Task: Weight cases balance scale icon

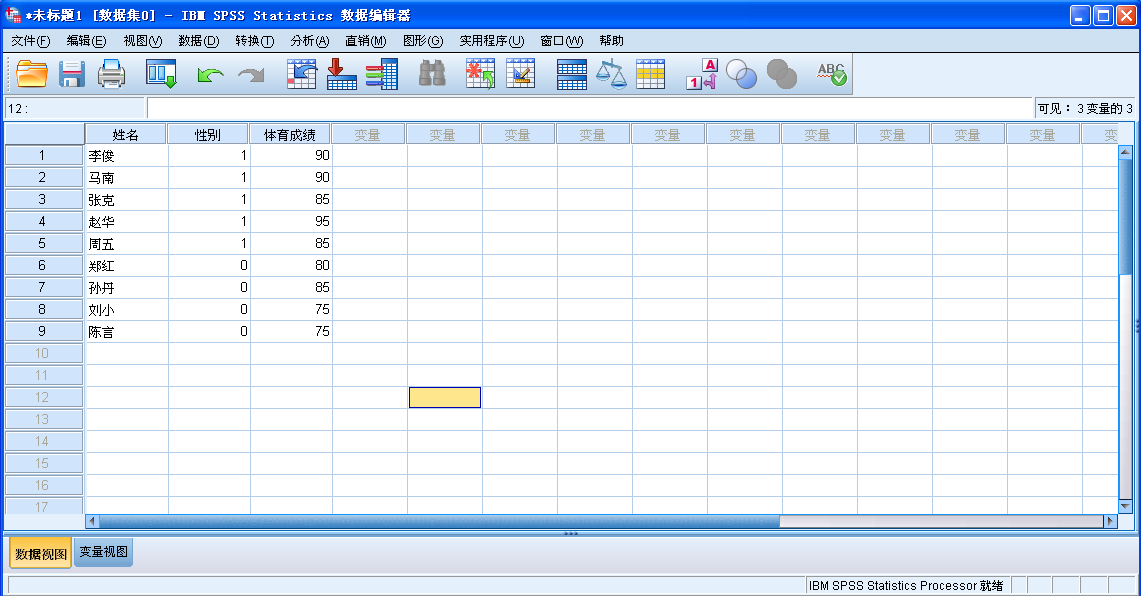Action: coord(611,73)
